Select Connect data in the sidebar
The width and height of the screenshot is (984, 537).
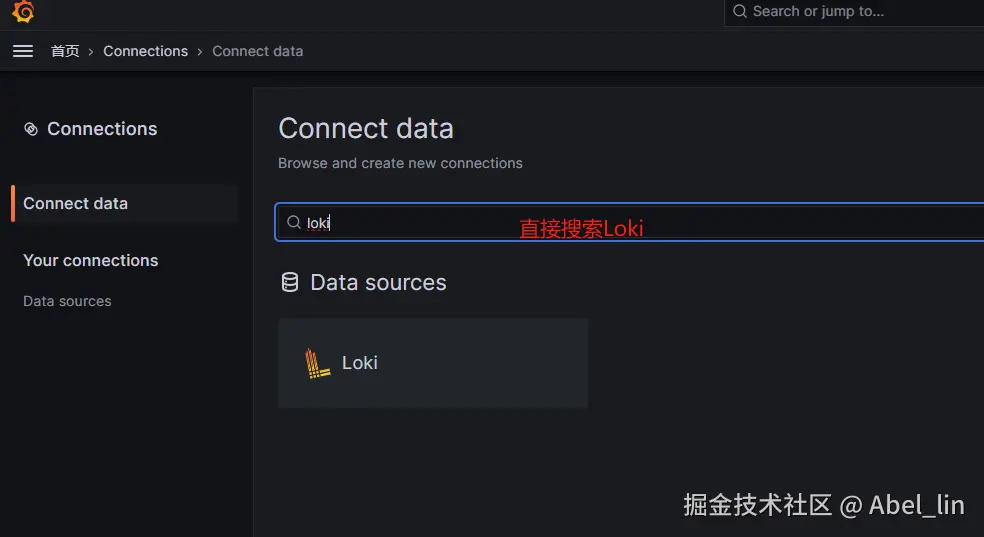coord(75,203)
